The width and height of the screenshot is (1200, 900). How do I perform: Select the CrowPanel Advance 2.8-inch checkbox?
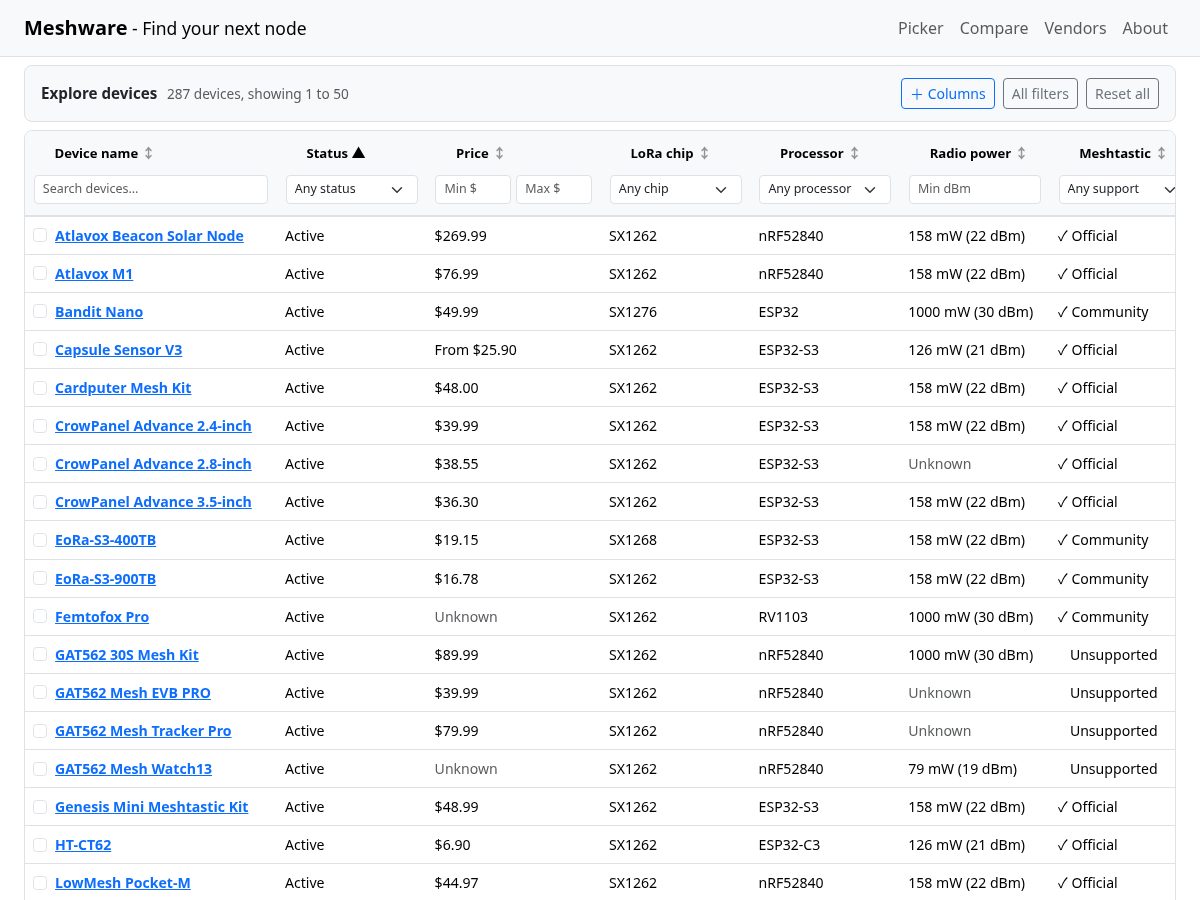[40, 463]
